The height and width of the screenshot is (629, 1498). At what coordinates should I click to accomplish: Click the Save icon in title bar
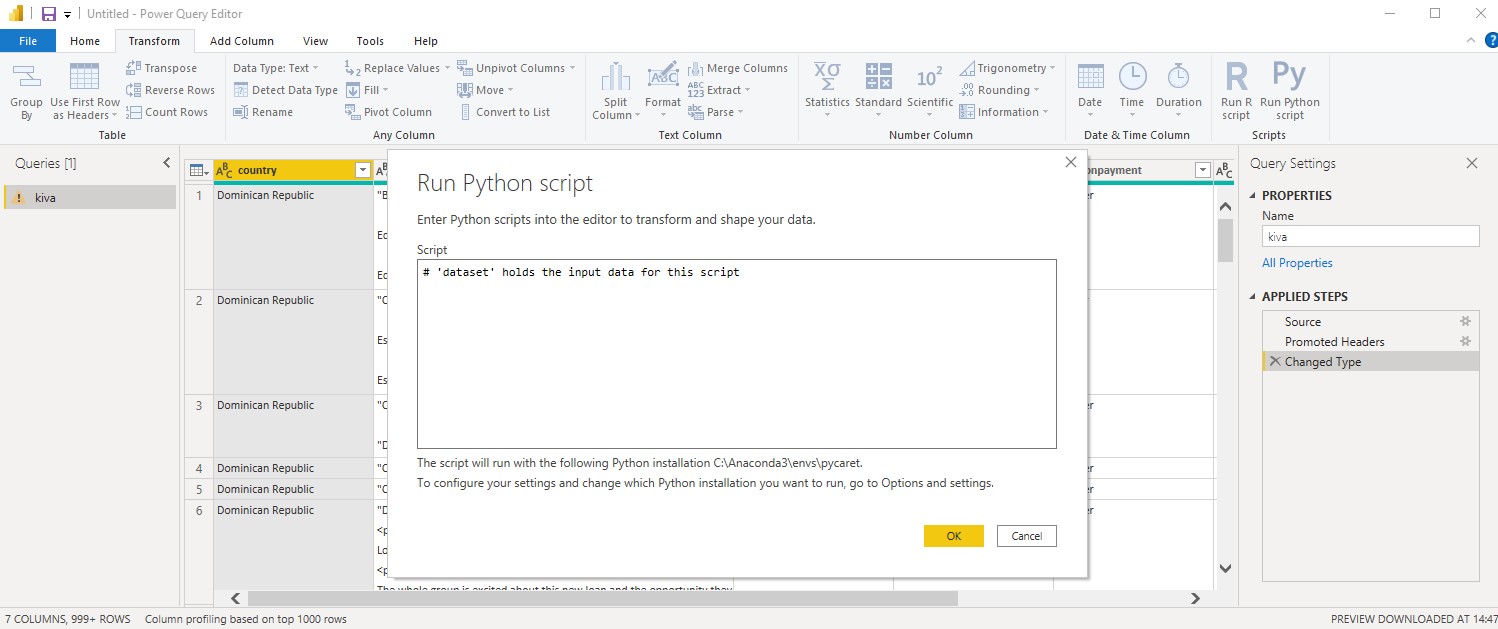pos(48,14)
